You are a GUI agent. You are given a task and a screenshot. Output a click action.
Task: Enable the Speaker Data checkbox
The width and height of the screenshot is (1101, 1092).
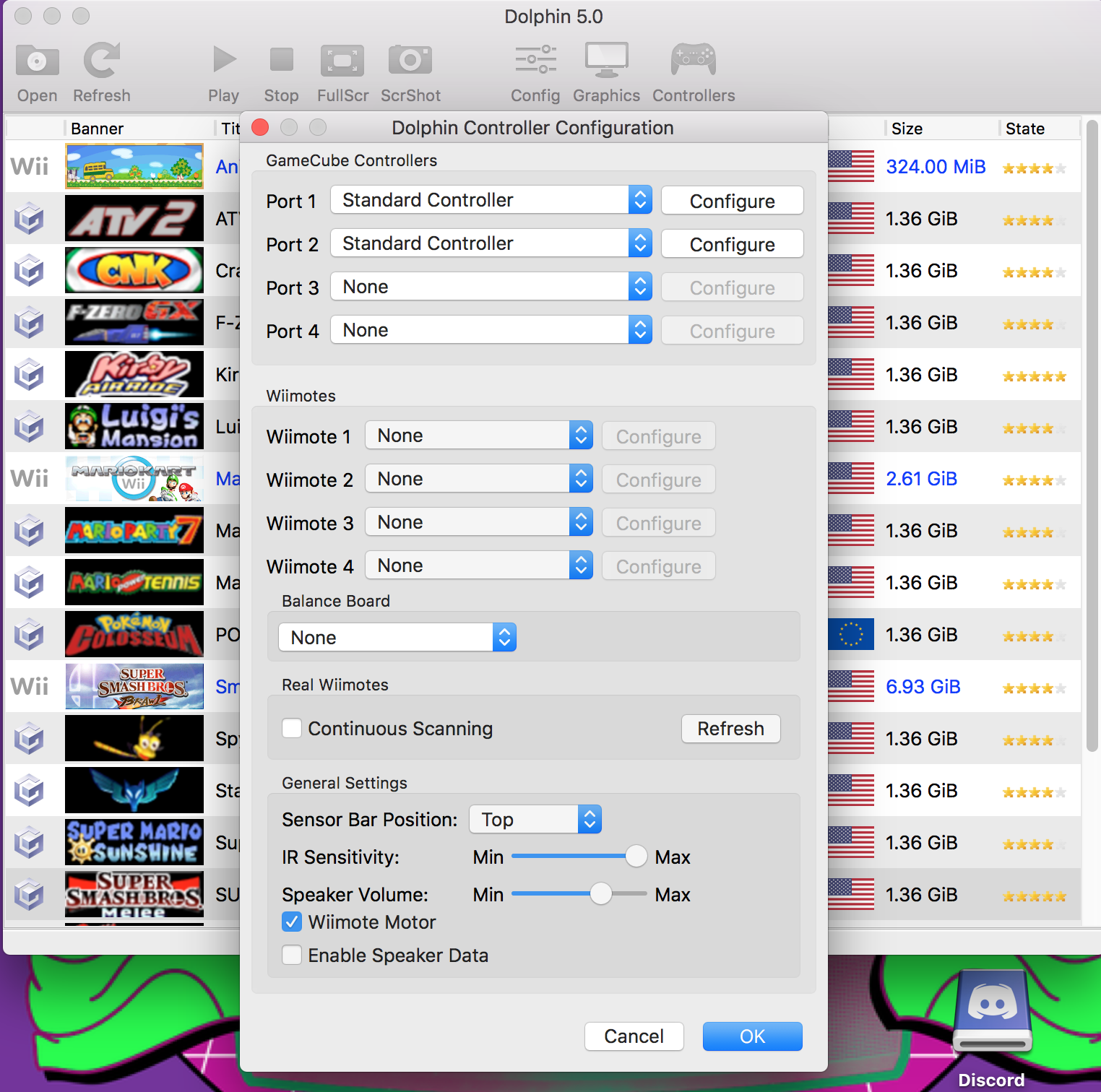[x=292, y=955]
